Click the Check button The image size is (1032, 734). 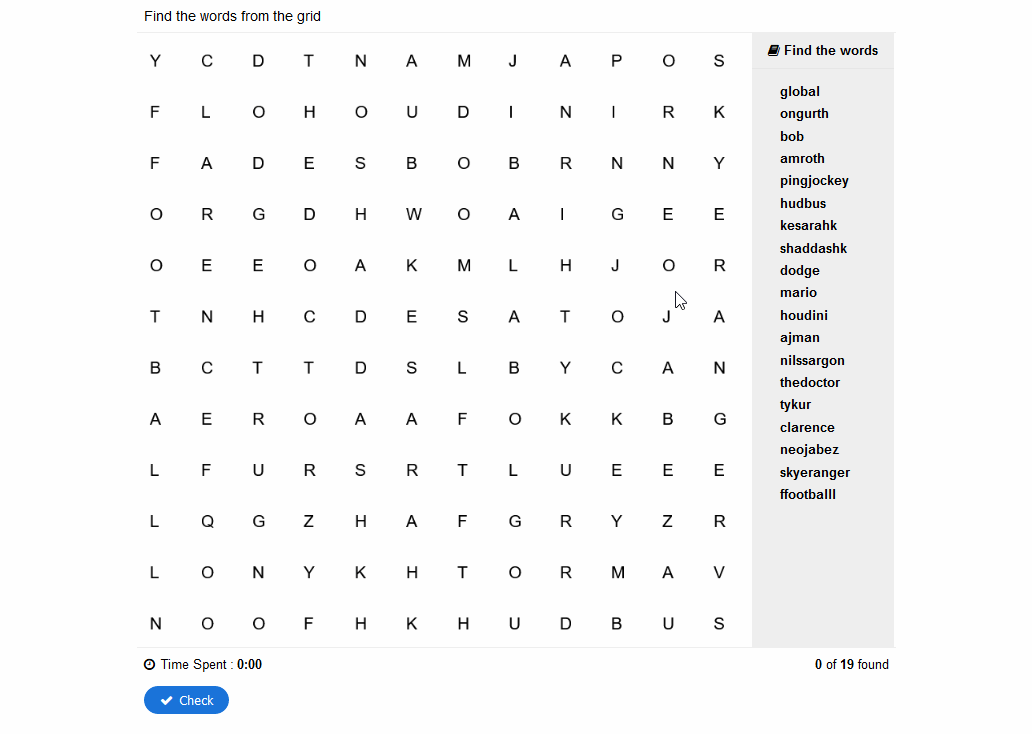186,700
